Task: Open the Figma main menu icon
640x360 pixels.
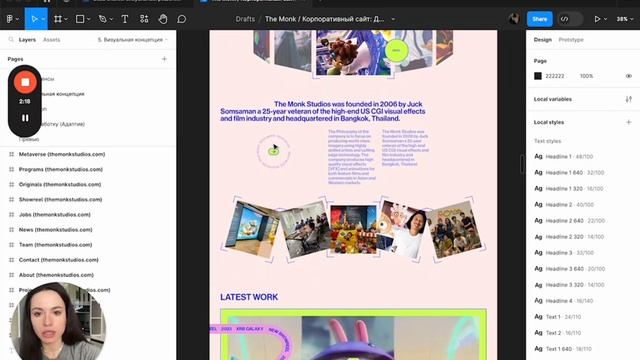Action: (x=9, y=19)
